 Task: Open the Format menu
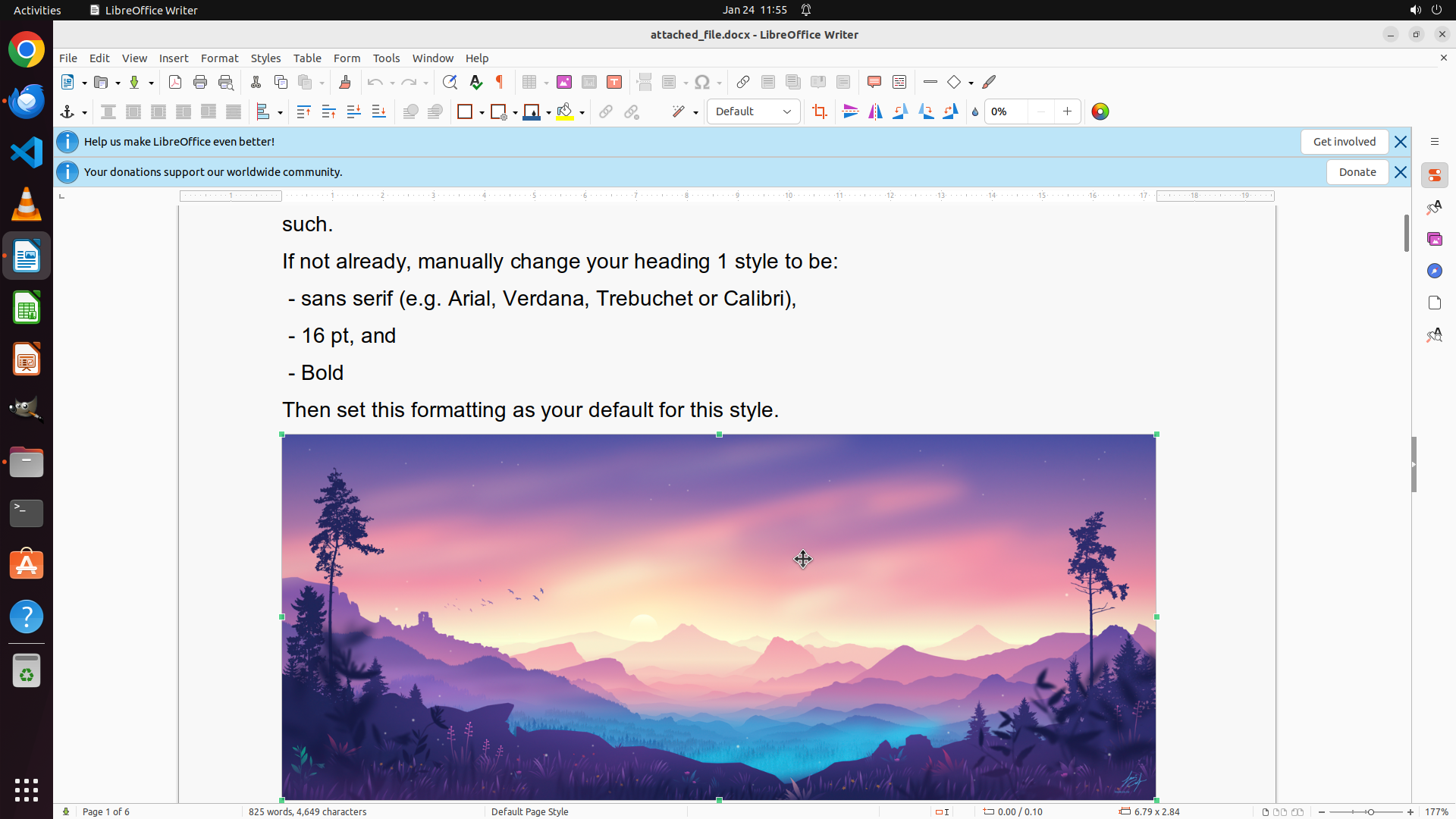(x=219, y=58)
